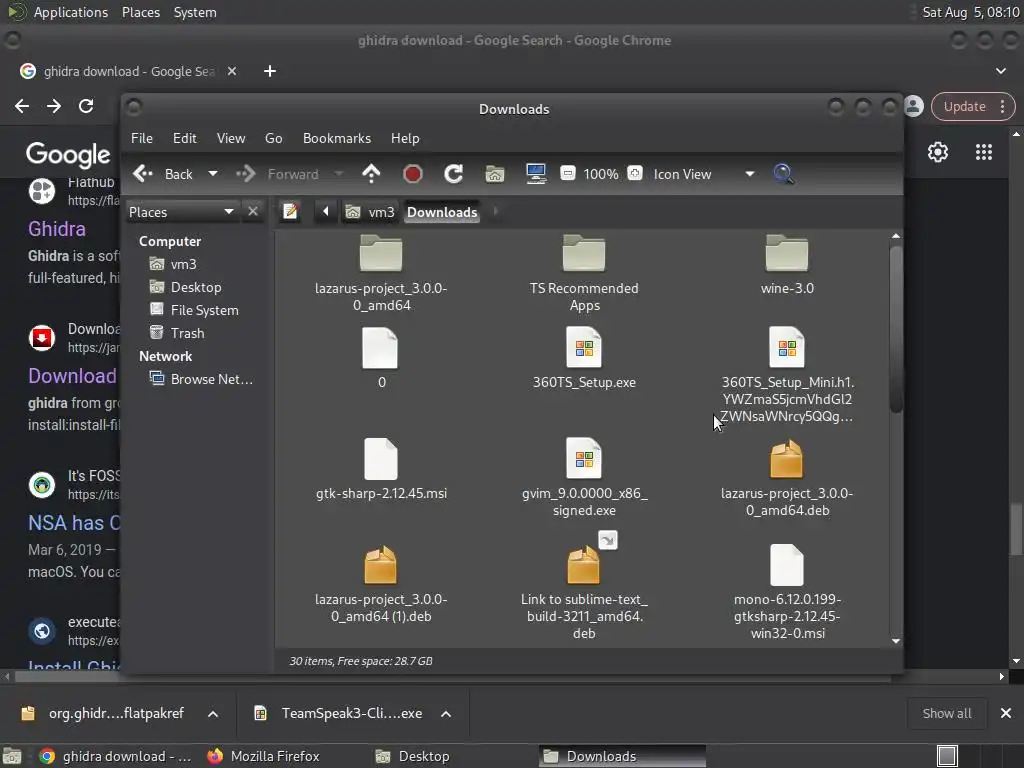Select the 360TS_Setup.exe file

584,358
